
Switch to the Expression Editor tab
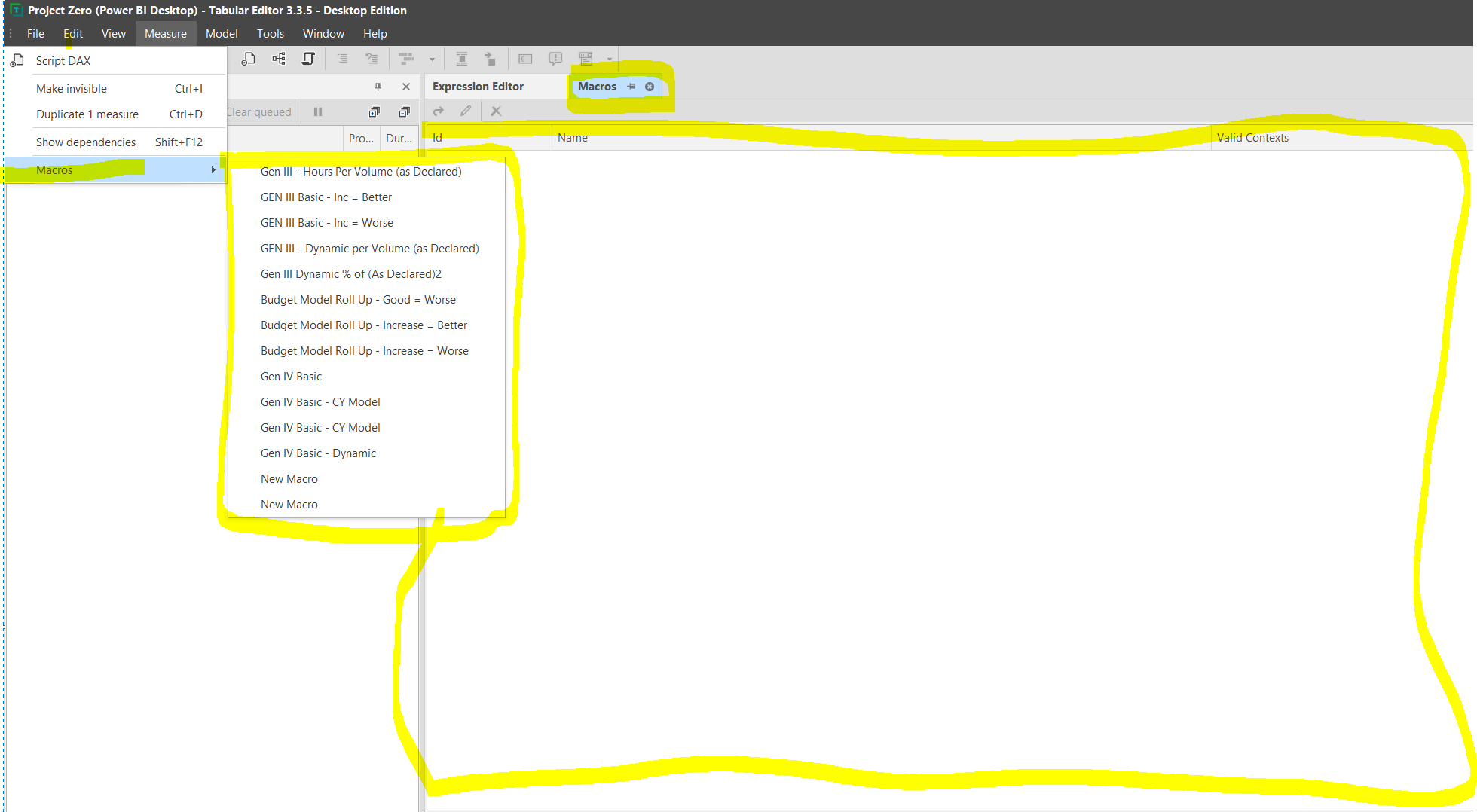pos(478,86)
